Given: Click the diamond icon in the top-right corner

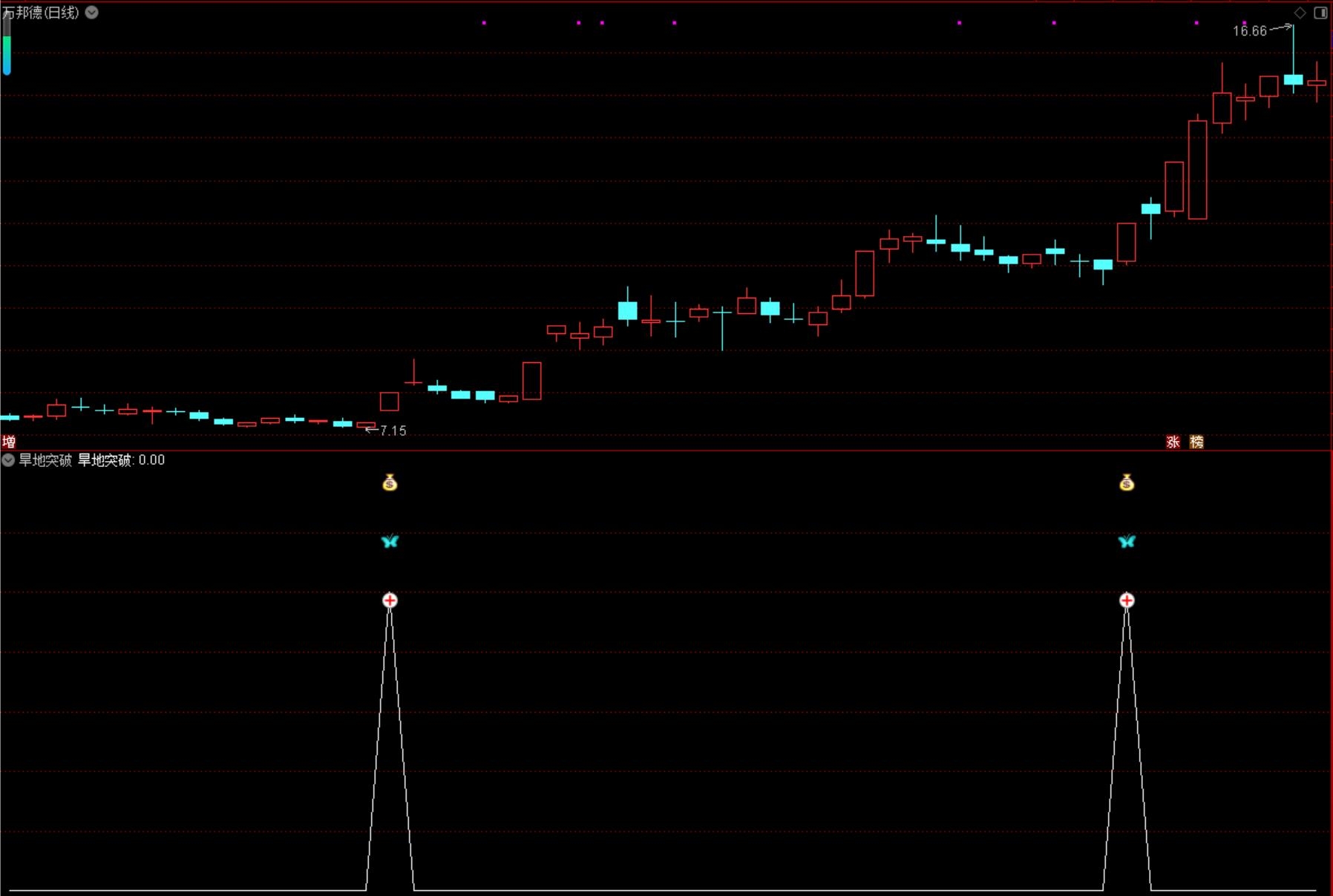Looking at the screenshot, I should [1300, 13].
